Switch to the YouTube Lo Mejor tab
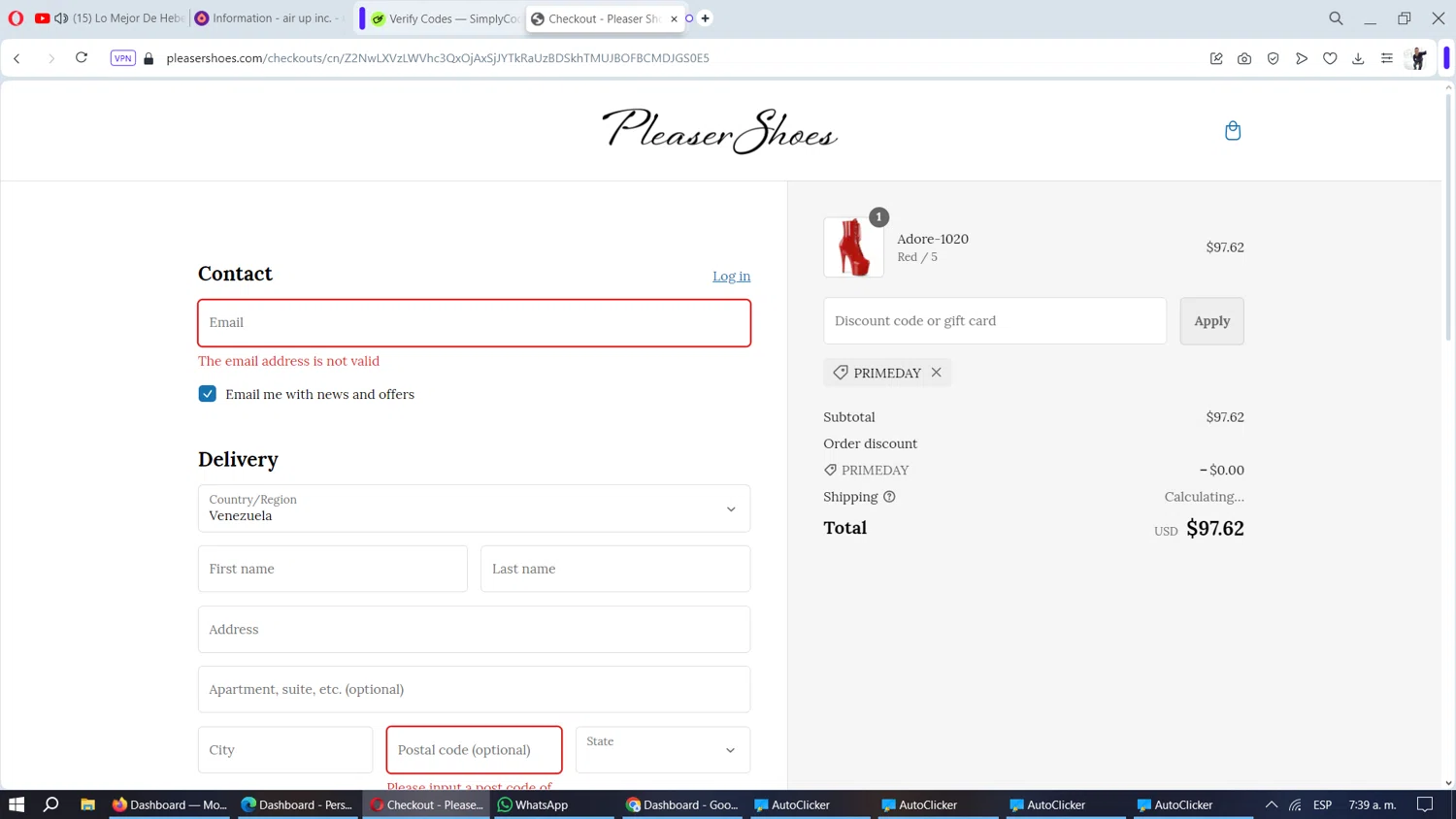 tap(109, 18)
